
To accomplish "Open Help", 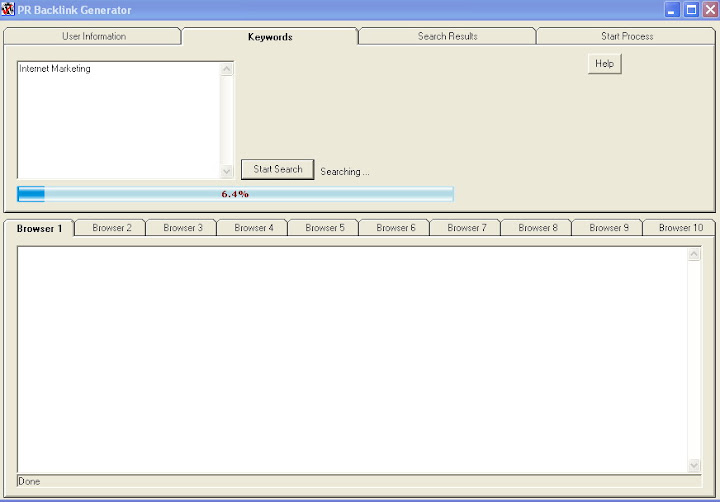I will tap(604, 63).
